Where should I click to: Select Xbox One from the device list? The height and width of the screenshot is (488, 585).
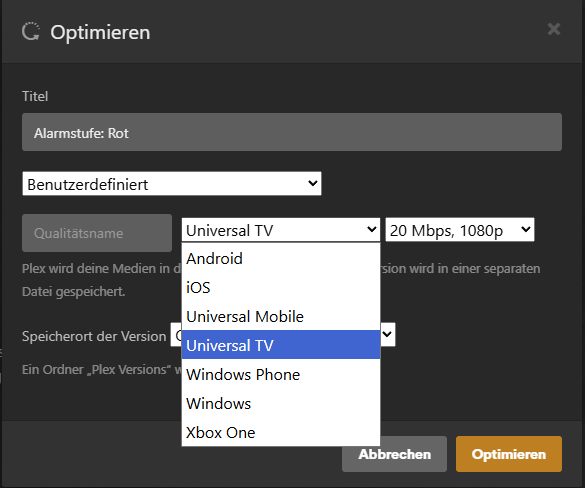[281, 432]
